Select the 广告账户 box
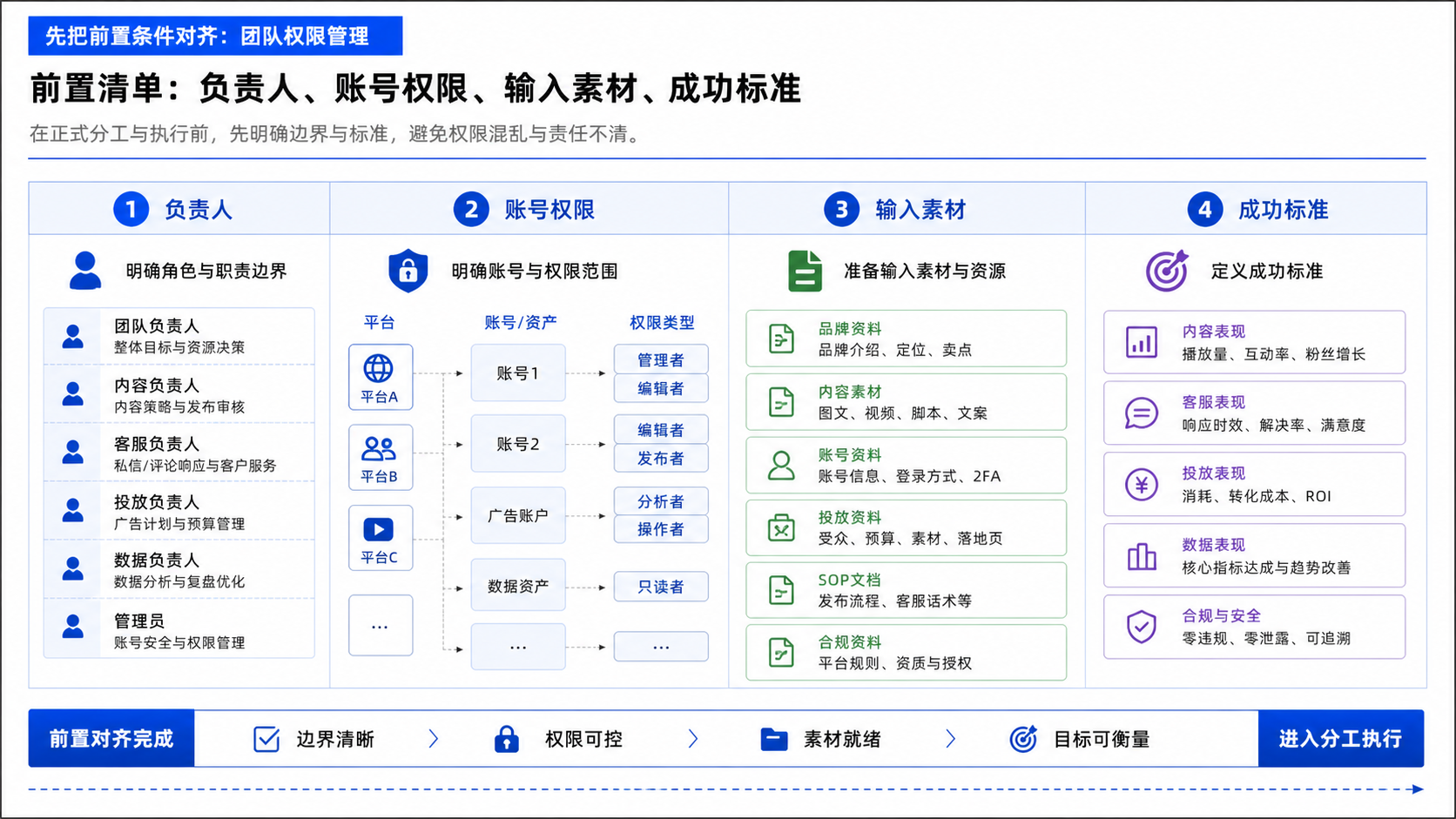 (518, 515)
